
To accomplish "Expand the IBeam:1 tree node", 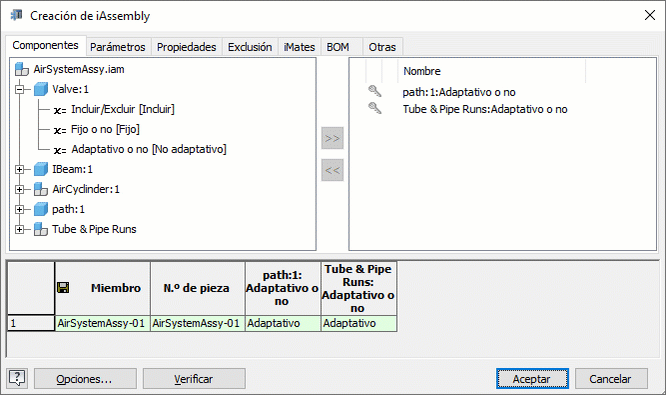I will pos(19,169).
